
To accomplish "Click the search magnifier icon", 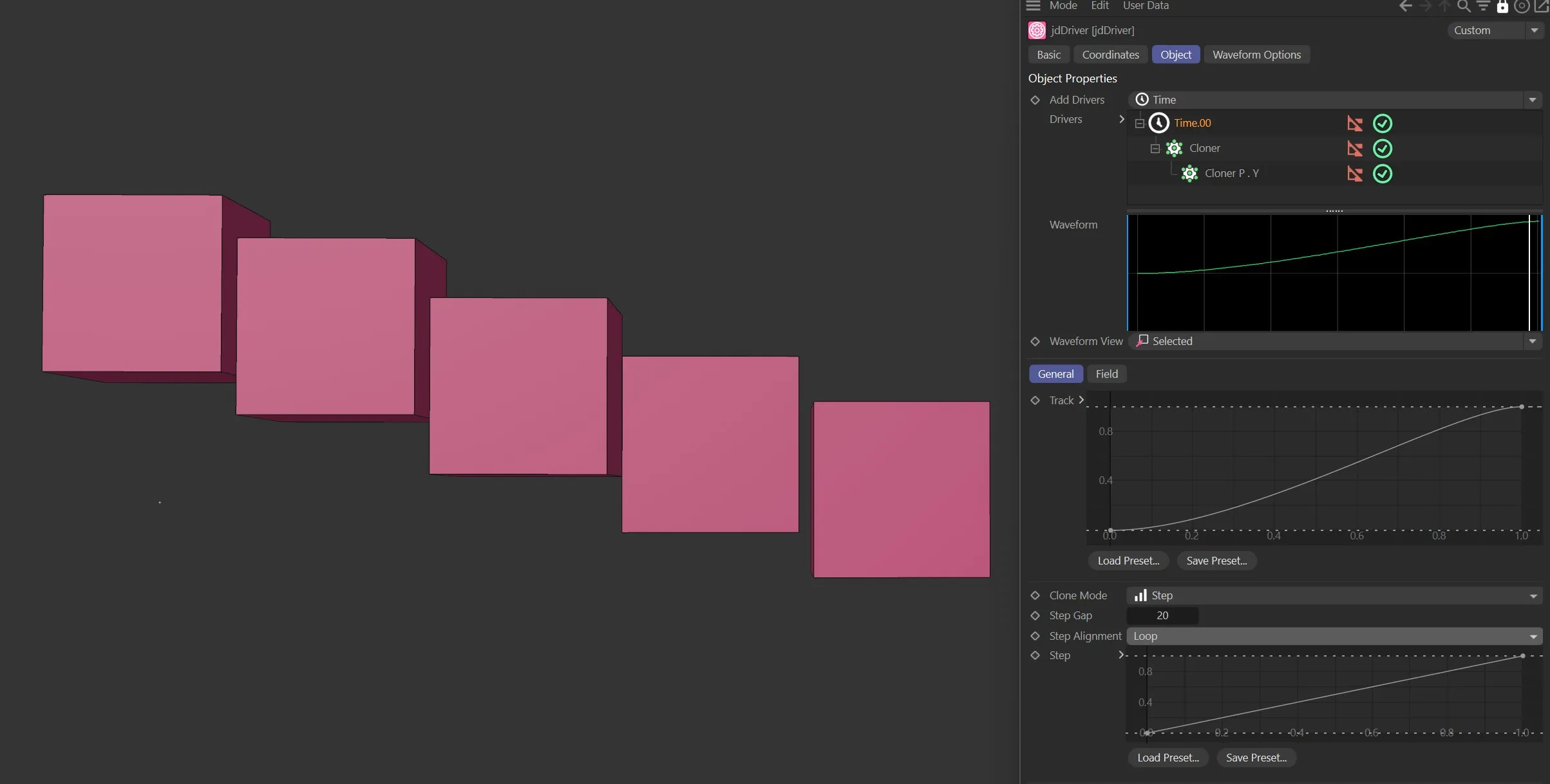I will tap(1463, 6).
